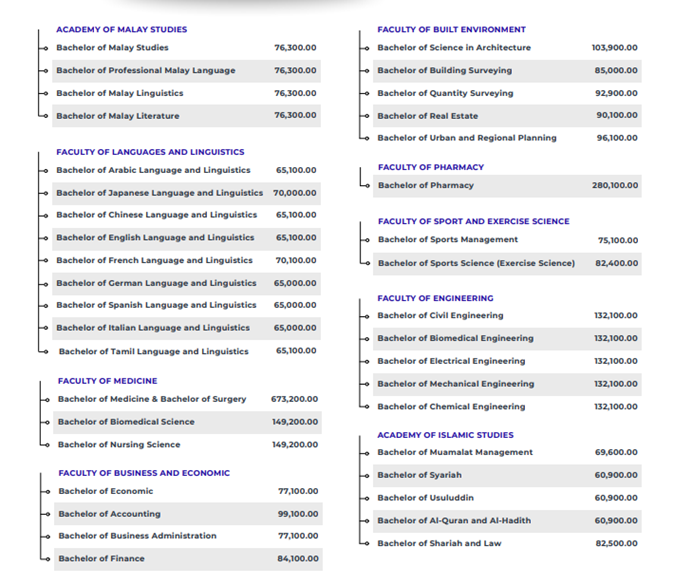Select the 280,100.00 fee value
692x586 pixels.
coord(615,185)
